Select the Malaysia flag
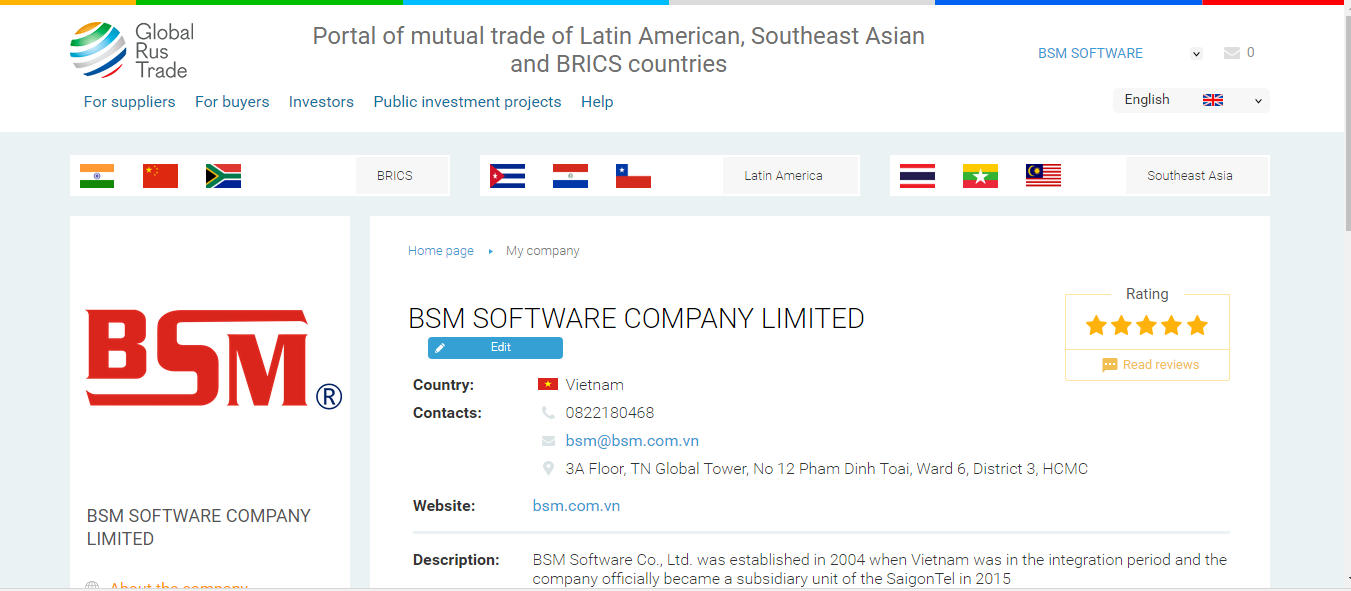 pos(1043,176)
